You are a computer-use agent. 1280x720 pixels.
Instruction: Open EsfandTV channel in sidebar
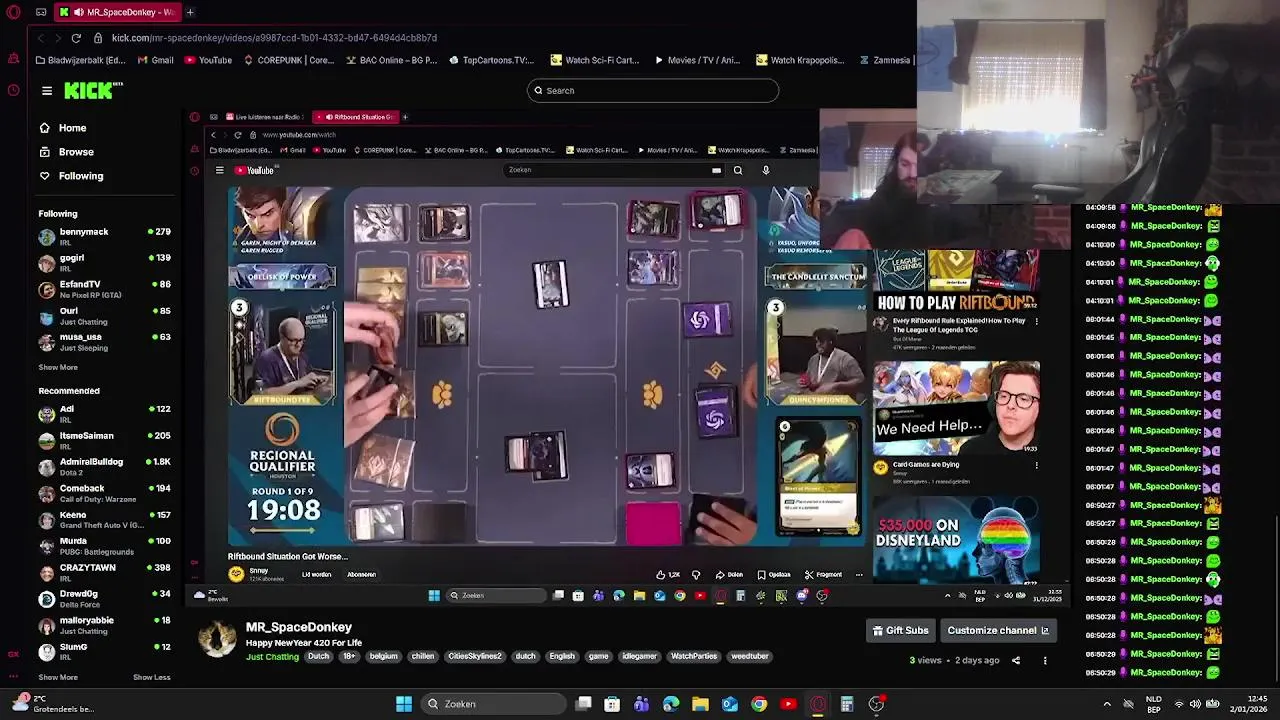pos(104,289)
